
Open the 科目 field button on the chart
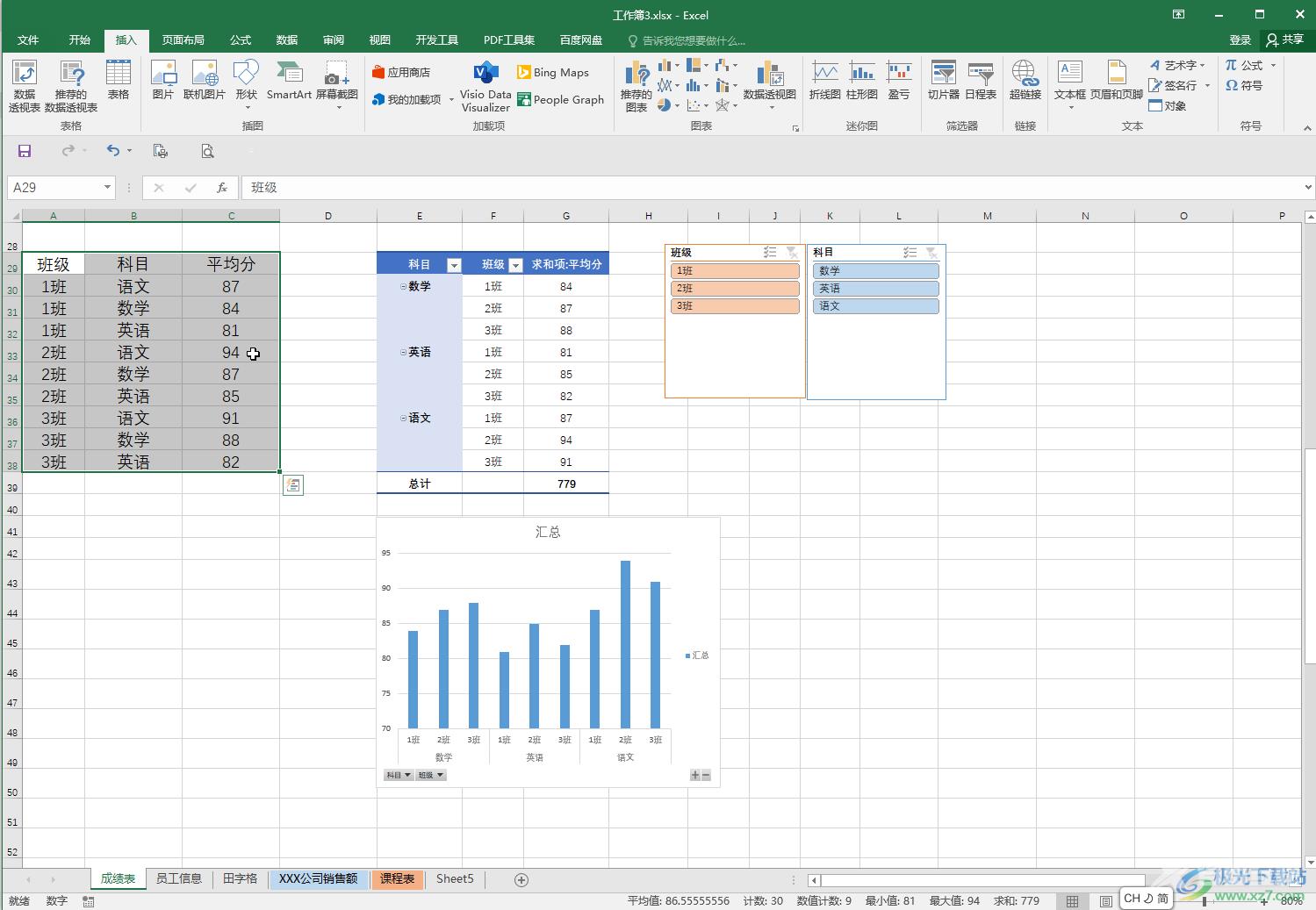coord(399,775)
